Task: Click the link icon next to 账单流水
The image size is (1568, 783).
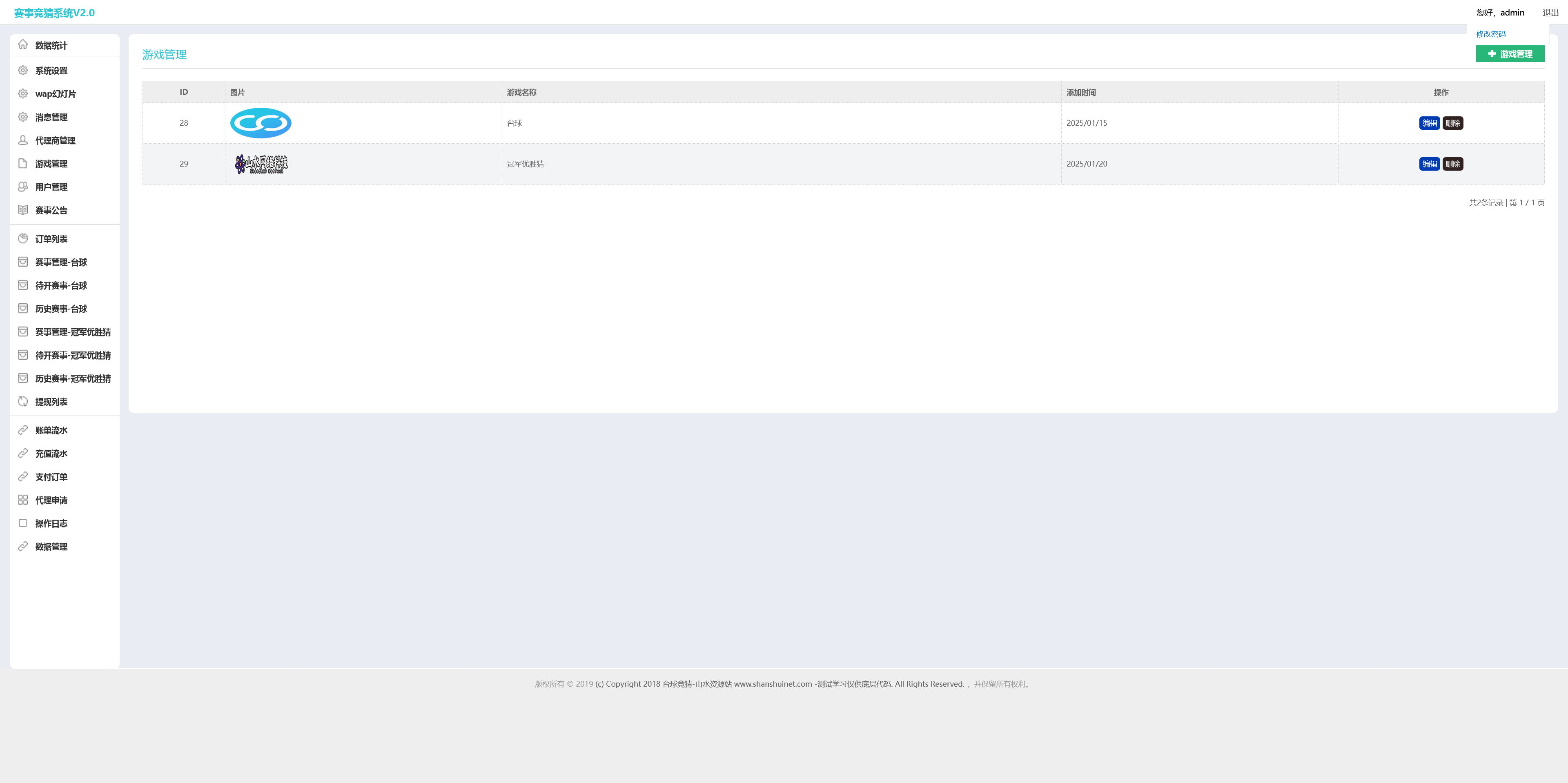Action: coord(22,430)
